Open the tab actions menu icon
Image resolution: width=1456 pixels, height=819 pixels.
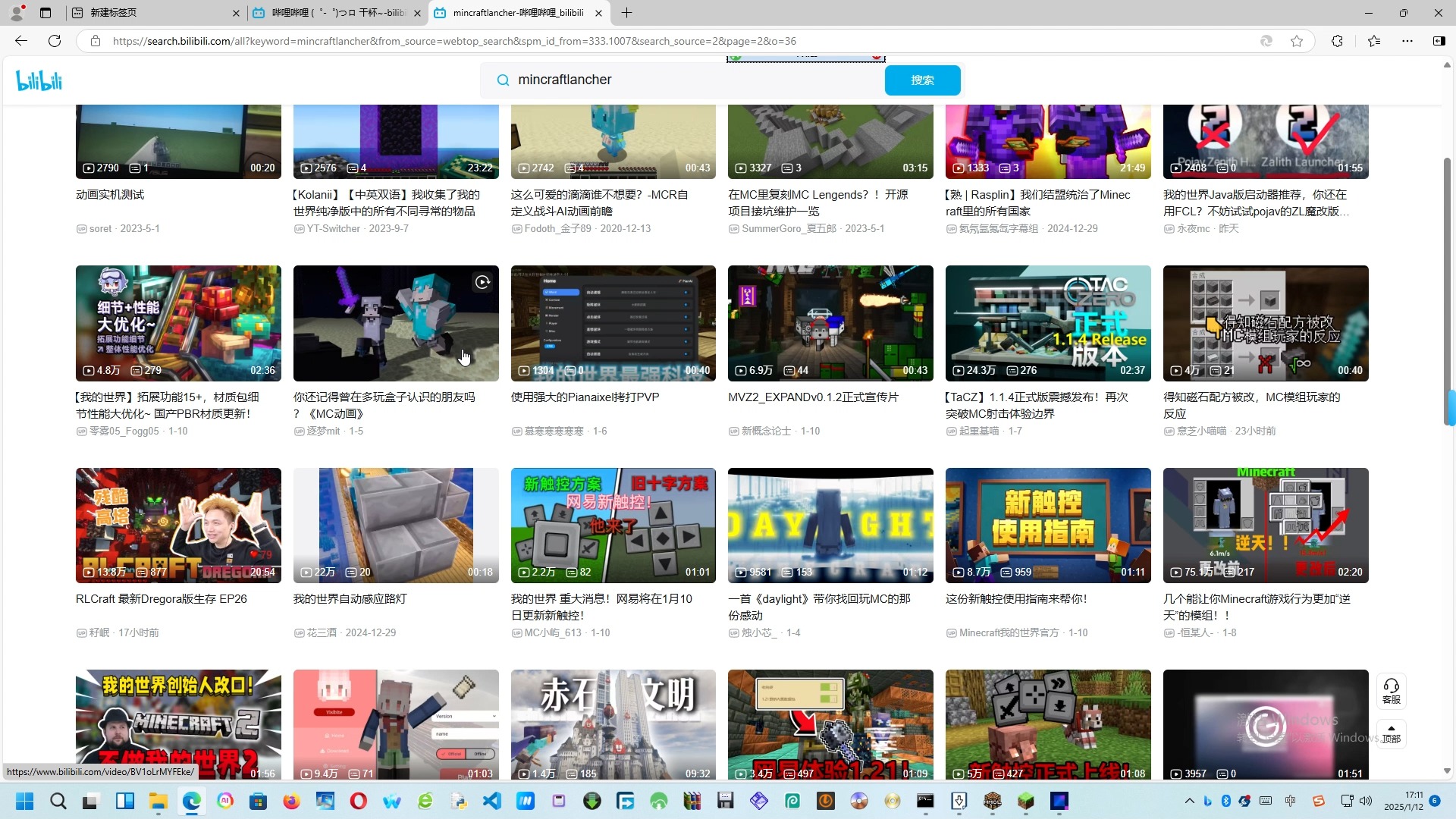[45, 13]
